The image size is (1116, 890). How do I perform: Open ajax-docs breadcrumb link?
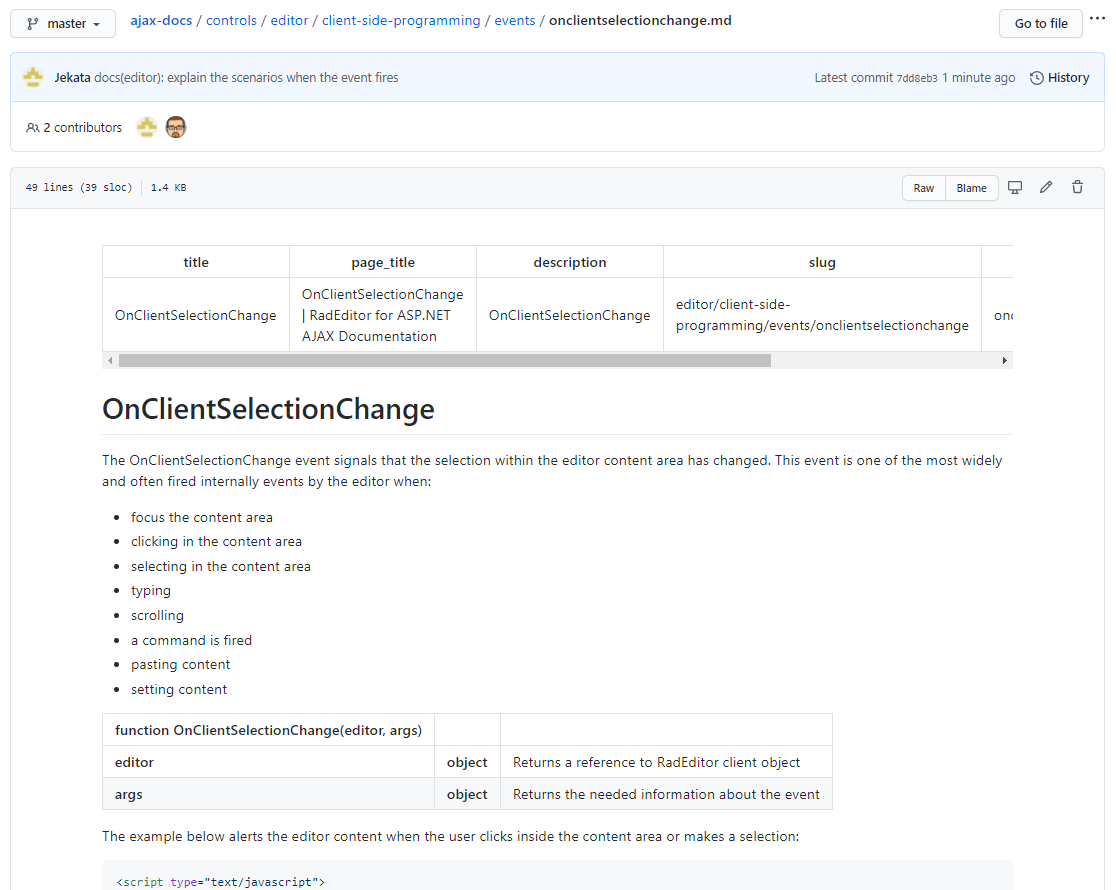tap(161, 20)
